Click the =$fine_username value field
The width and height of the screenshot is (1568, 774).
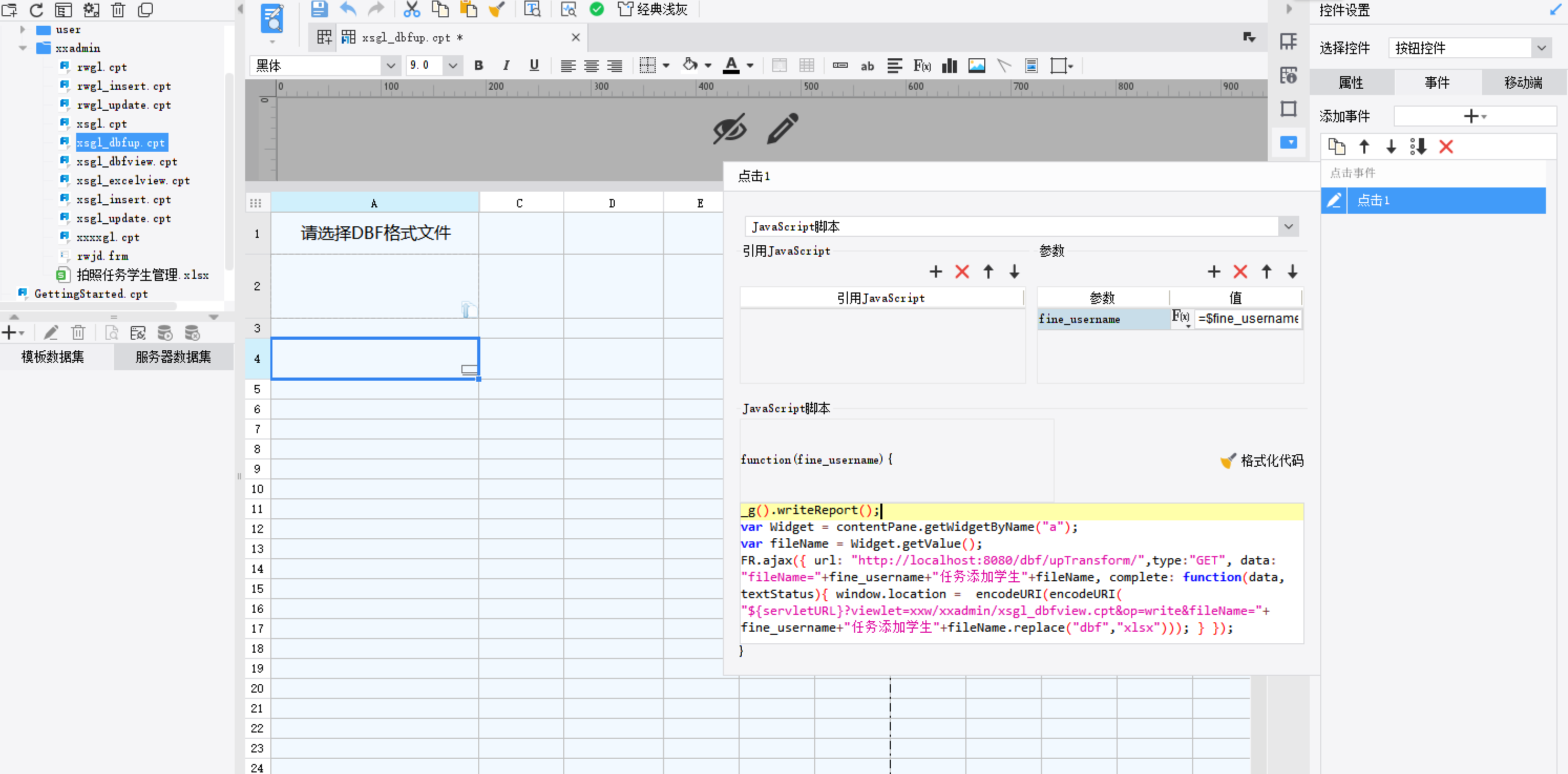[x=1248, y=319]
